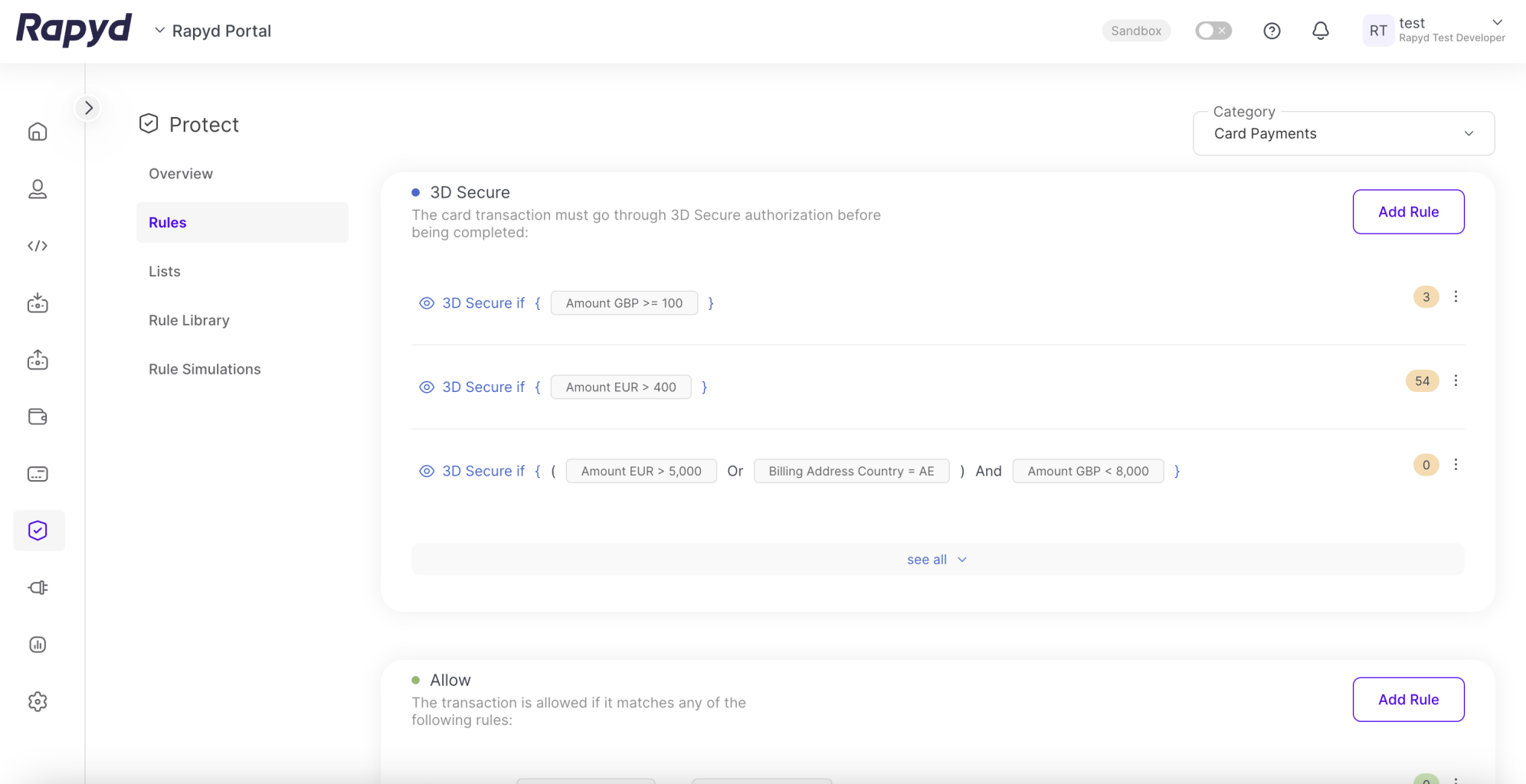Select Rule Simulations in the Protect menu
The width and height of the screenshot is (1526, 784).
pos(205,369)
